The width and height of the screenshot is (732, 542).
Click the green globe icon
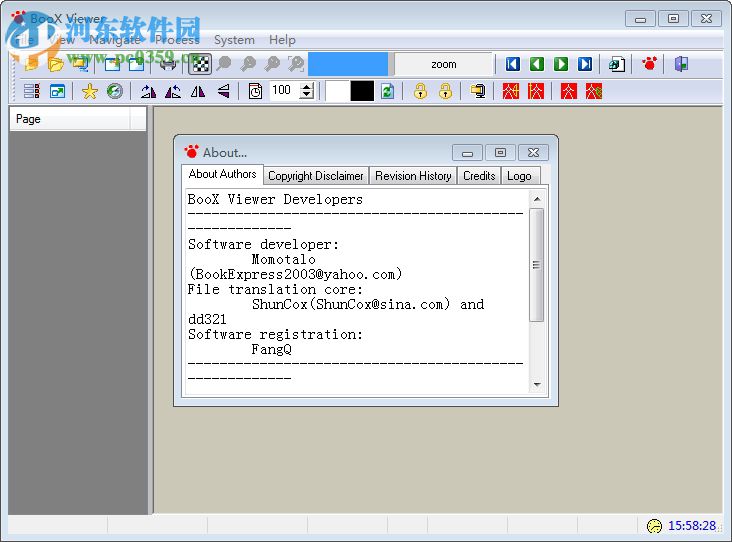click(114, 91)
